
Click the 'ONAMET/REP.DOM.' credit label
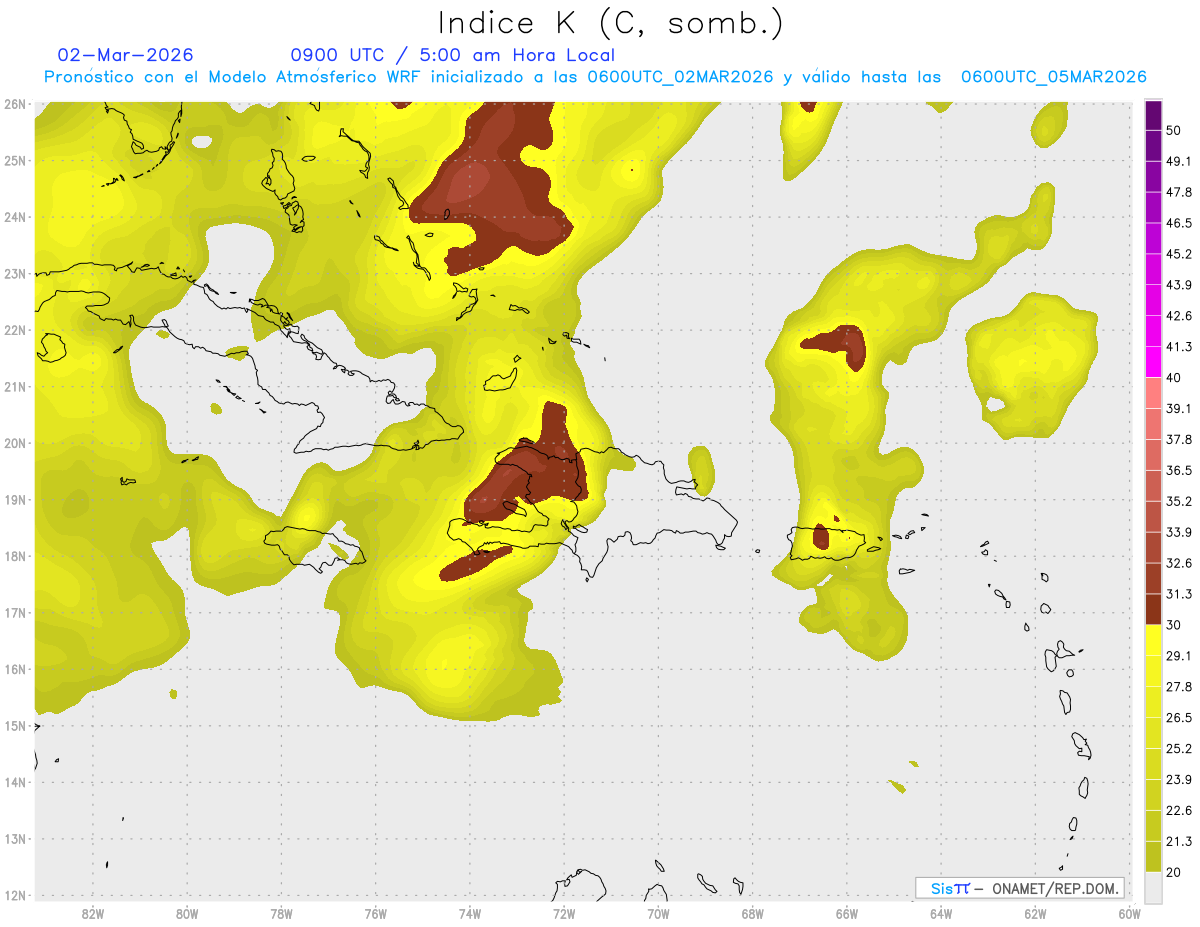click(1053, 888)
